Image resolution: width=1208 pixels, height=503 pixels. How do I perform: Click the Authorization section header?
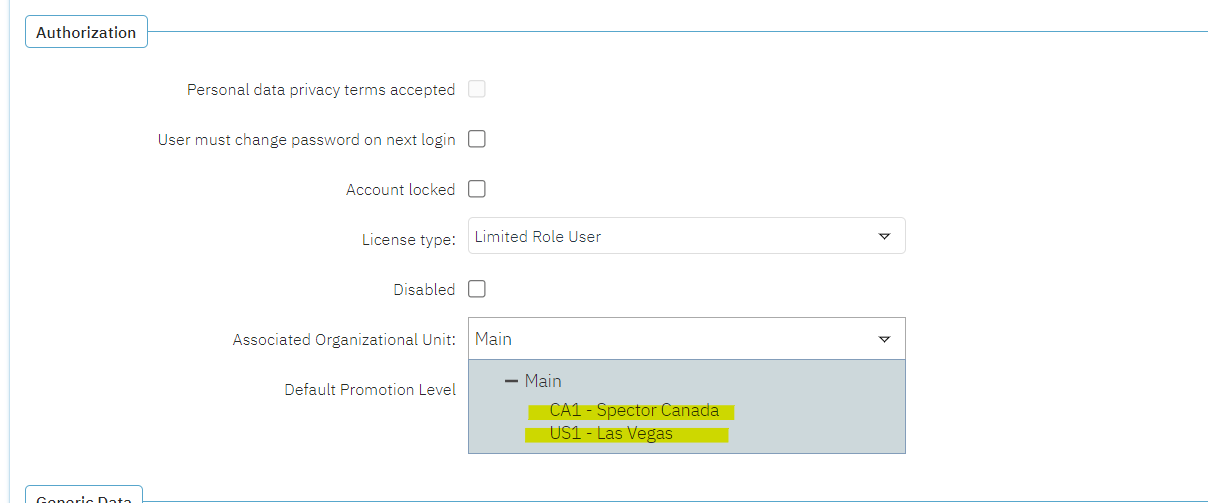(x=86, y=32)
